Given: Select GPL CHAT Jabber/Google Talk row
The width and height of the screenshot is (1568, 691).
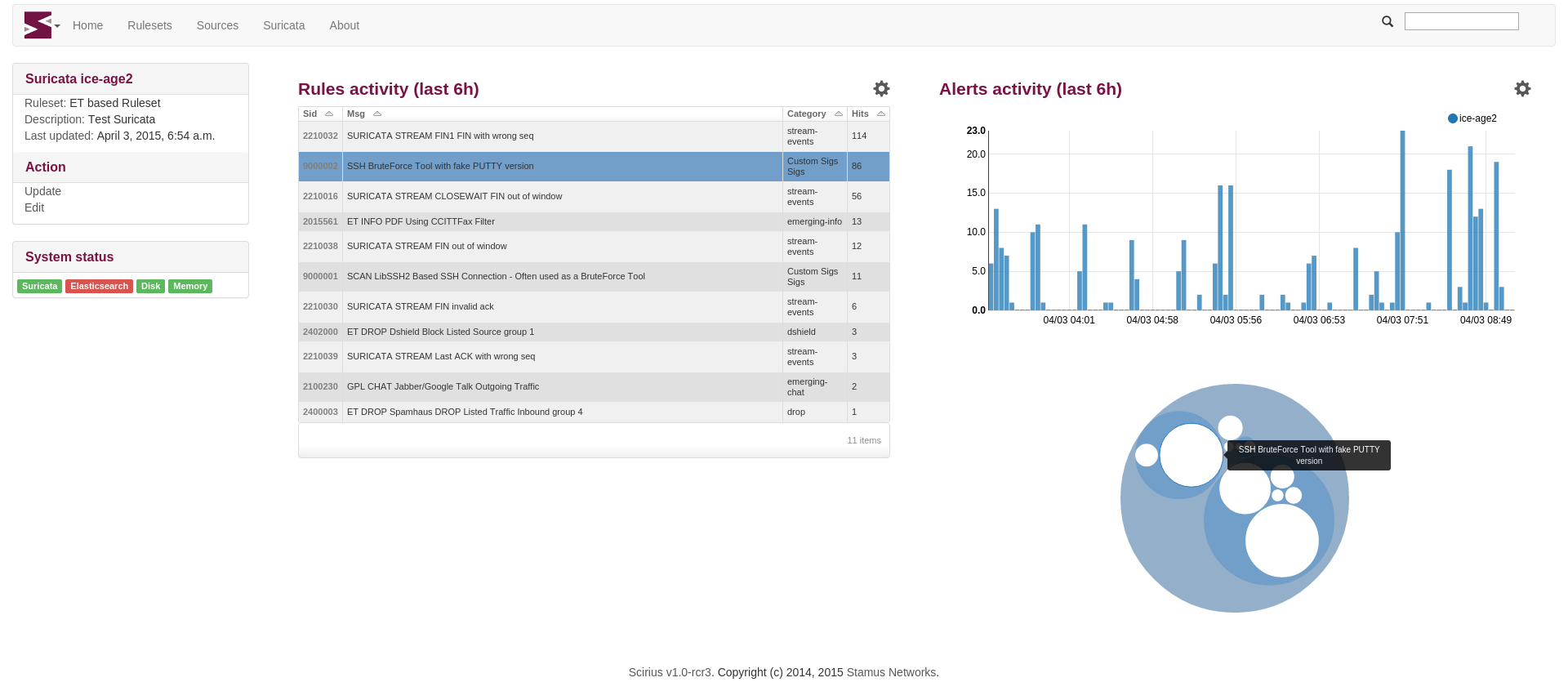Looking at the screenshot, I should 594,386.
